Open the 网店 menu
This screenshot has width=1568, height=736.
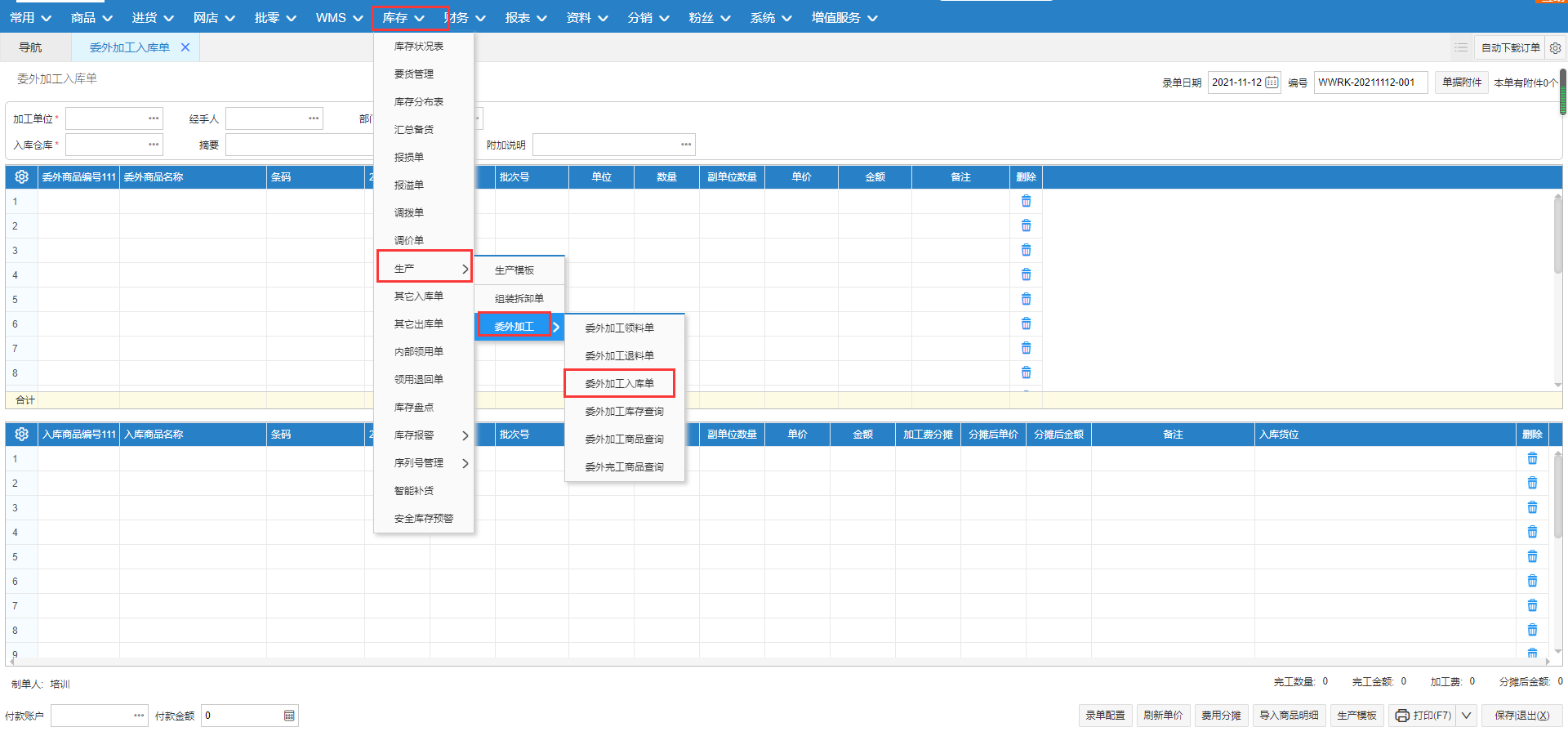pyautogui.click(x=214, y=17)
